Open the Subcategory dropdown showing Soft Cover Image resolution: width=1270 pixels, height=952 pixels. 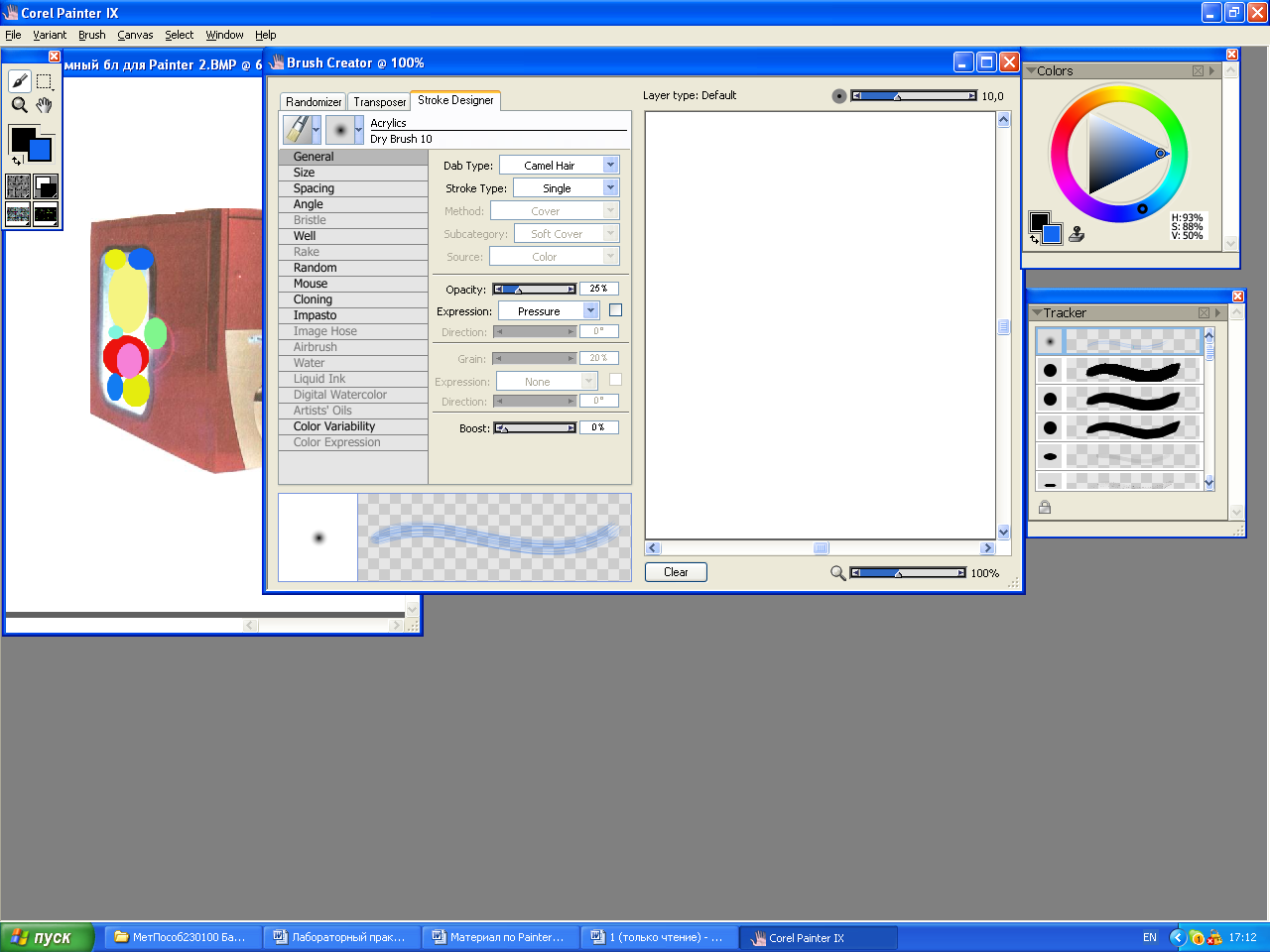pyautogui.click(x=567, y=233)
